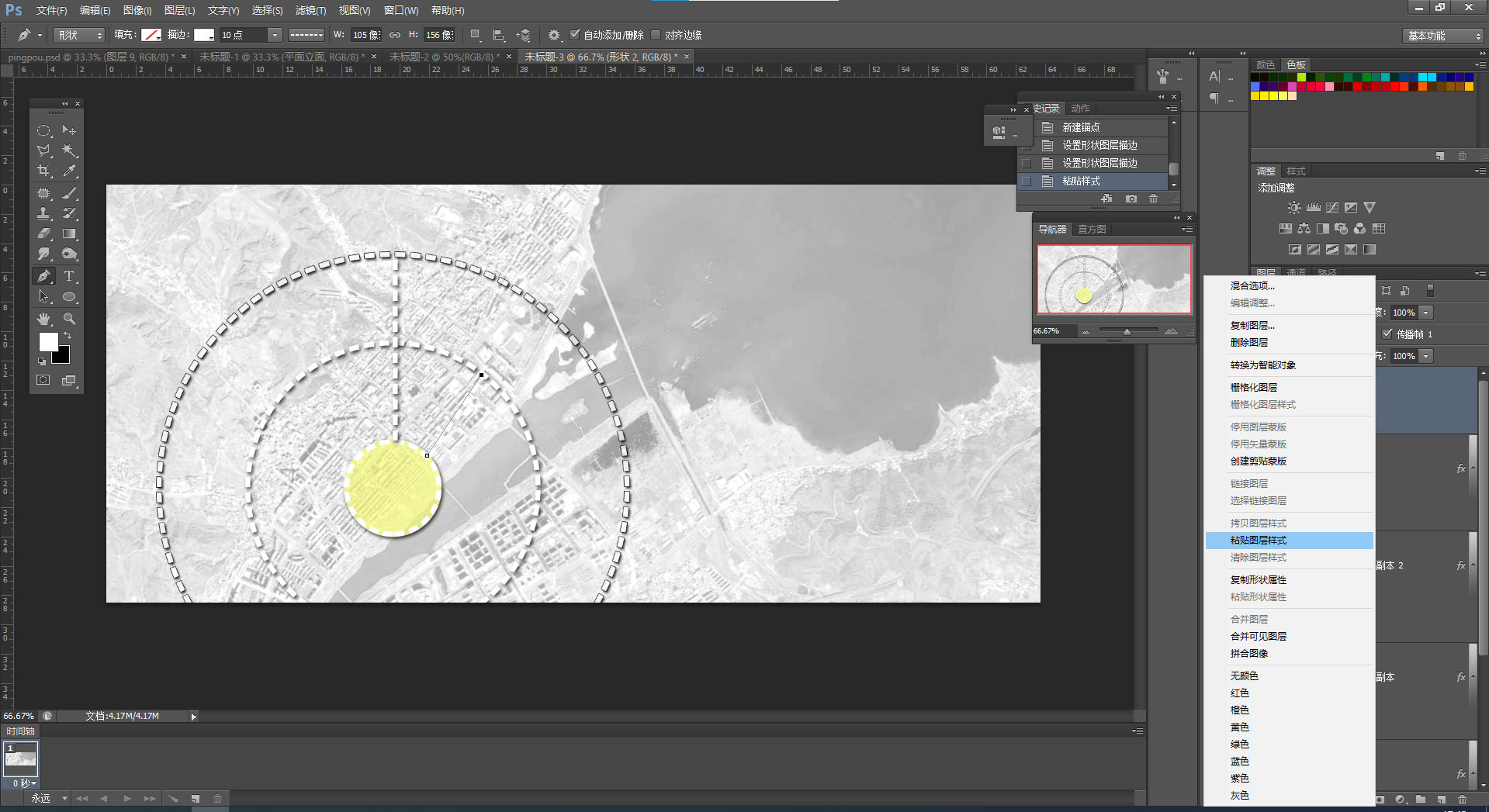This screenshot has width=1489, height=812.
Task: Pick the Hand tool
Action: 44,319
